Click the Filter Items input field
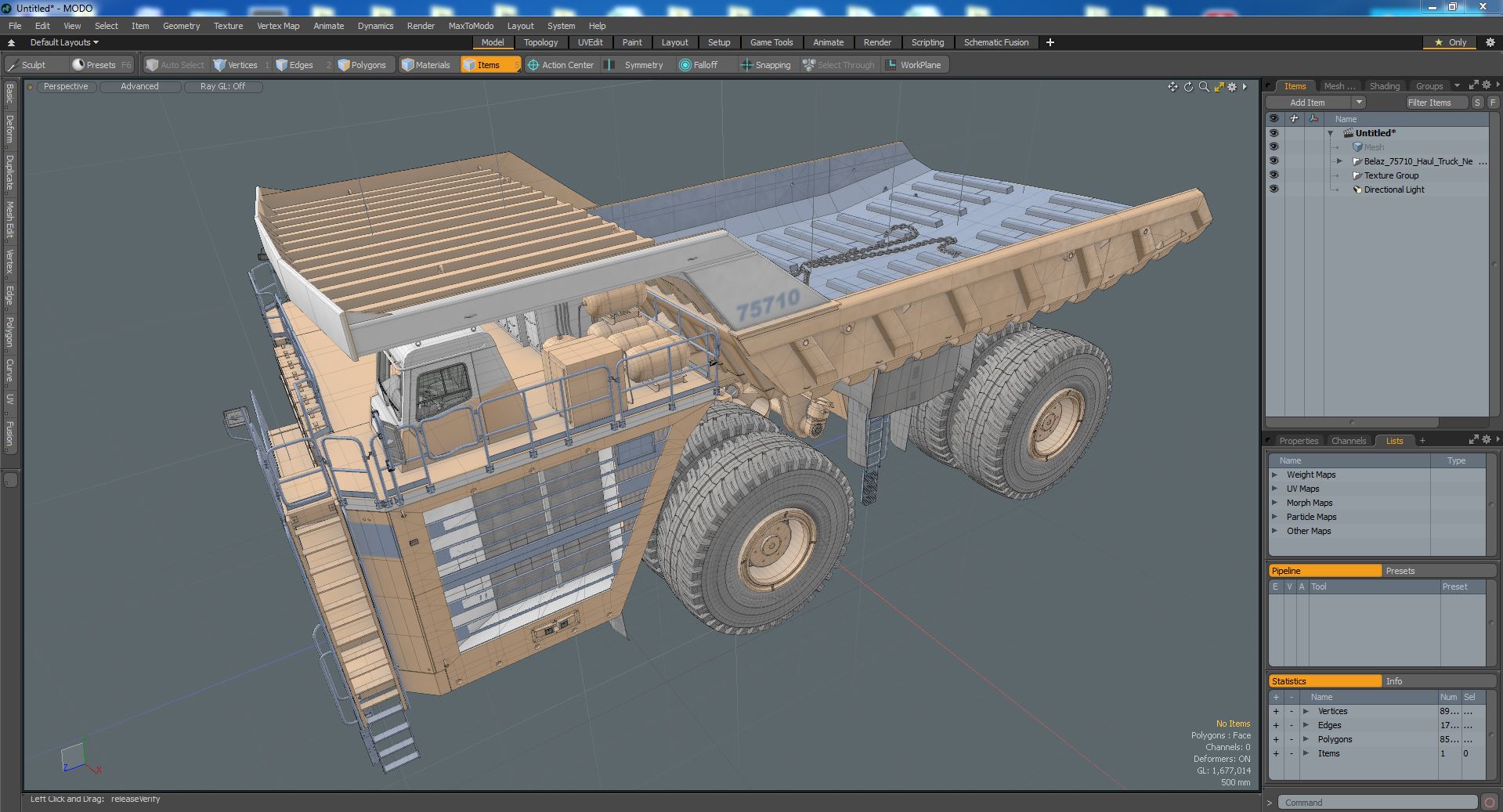 pos(1436,103)
